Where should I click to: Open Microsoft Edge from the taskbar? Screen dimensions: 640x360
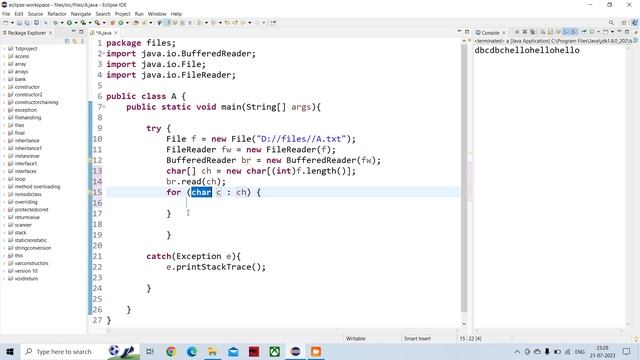coord(192,351)
